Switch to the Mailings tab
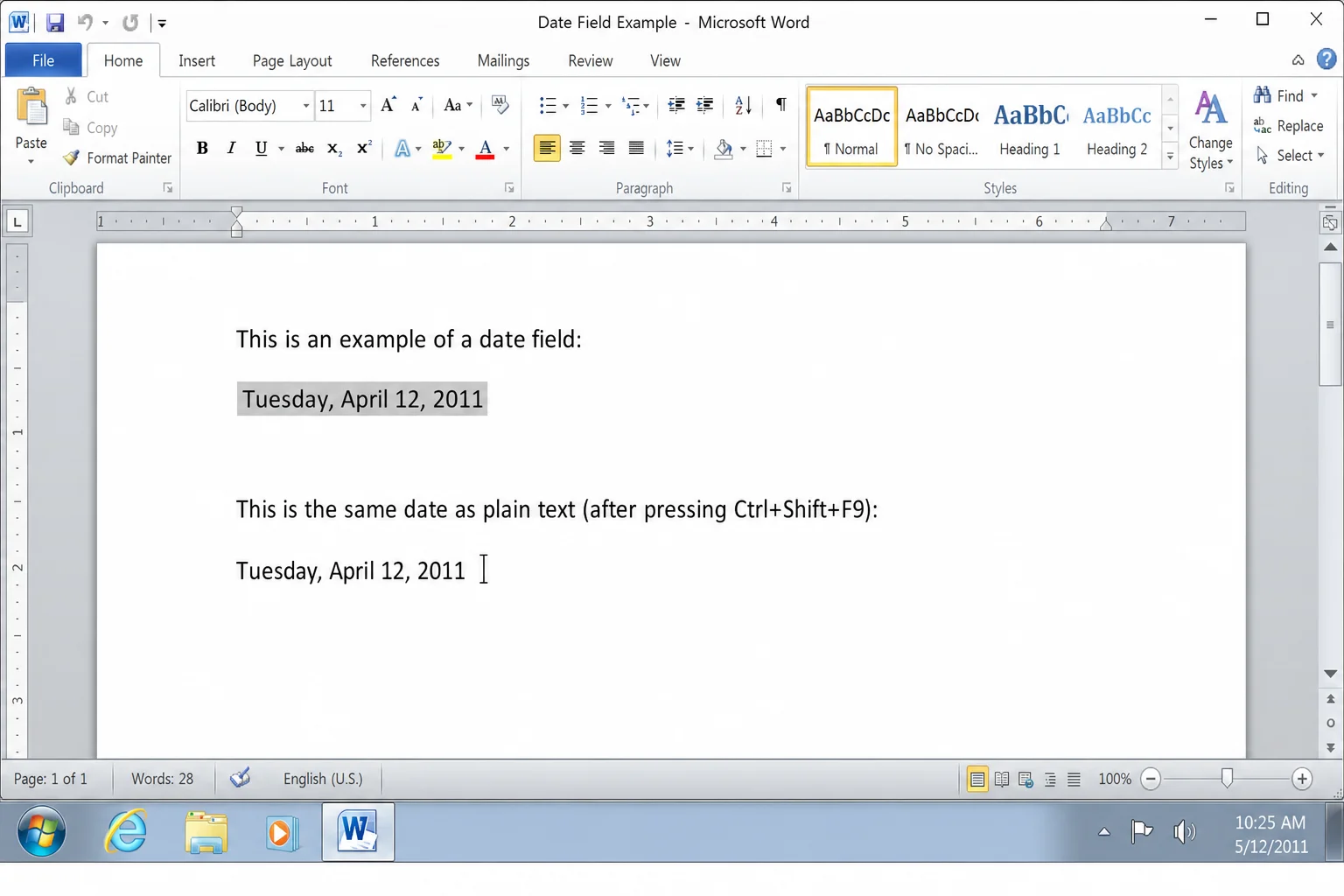The height and width of the screenshot is (896, 1344). 503,60
